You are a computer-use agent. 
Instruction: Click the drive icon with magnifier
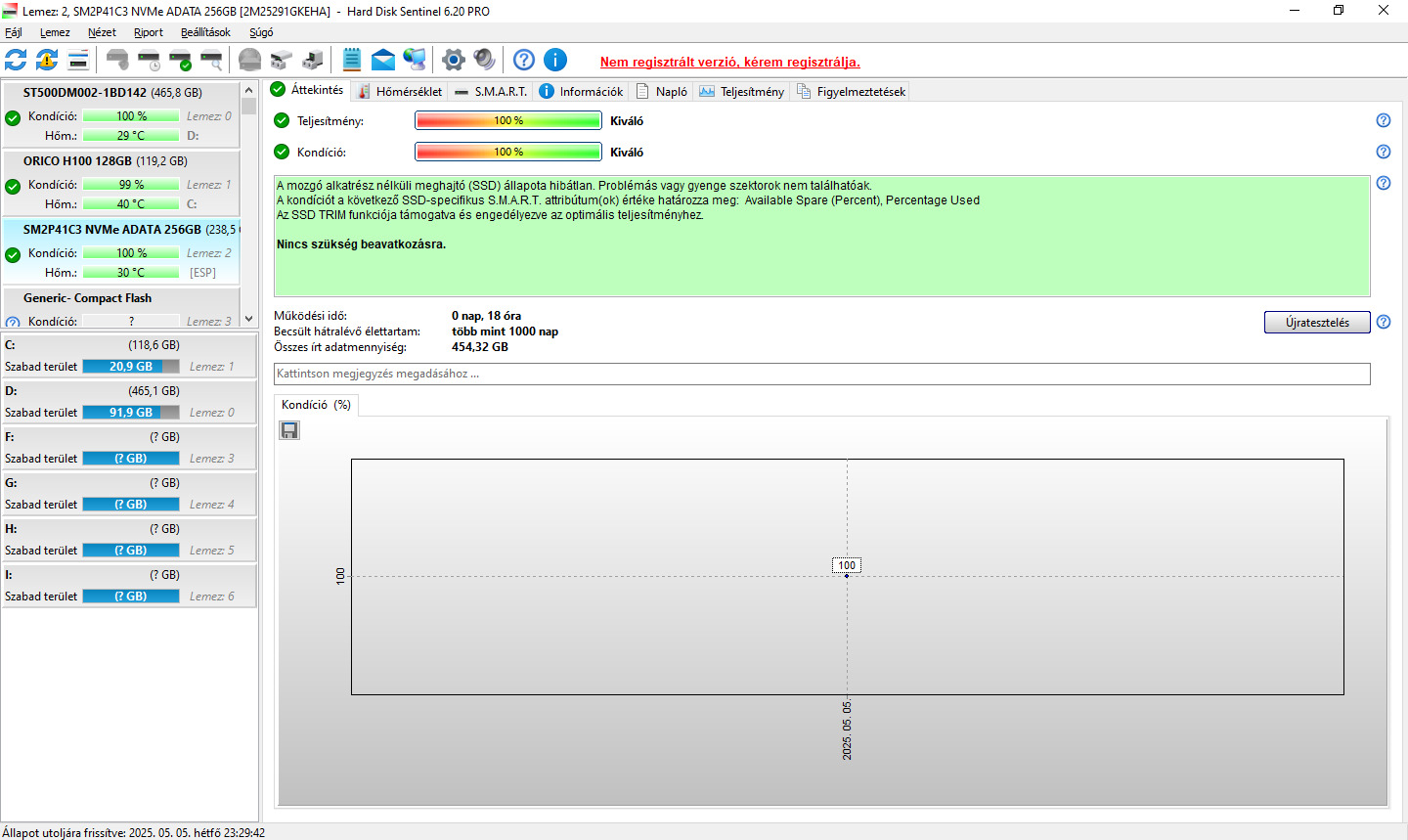tap(211, 60)
